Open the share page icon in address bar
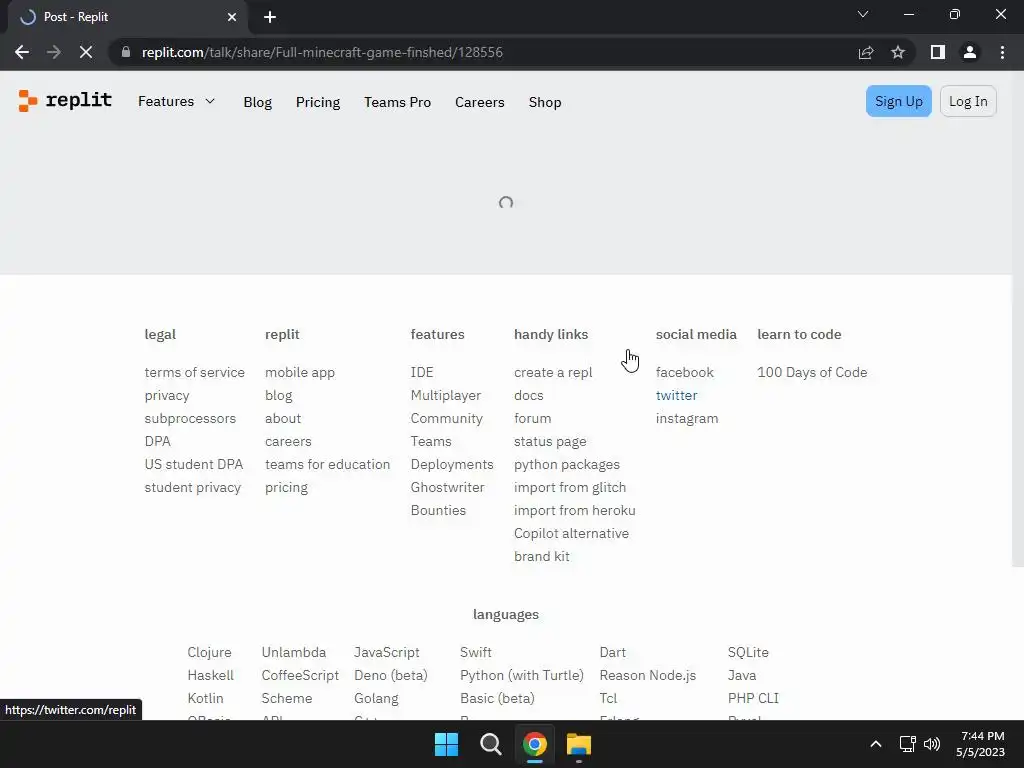This screenshot has width=1024, height=768. pos(866,52)
